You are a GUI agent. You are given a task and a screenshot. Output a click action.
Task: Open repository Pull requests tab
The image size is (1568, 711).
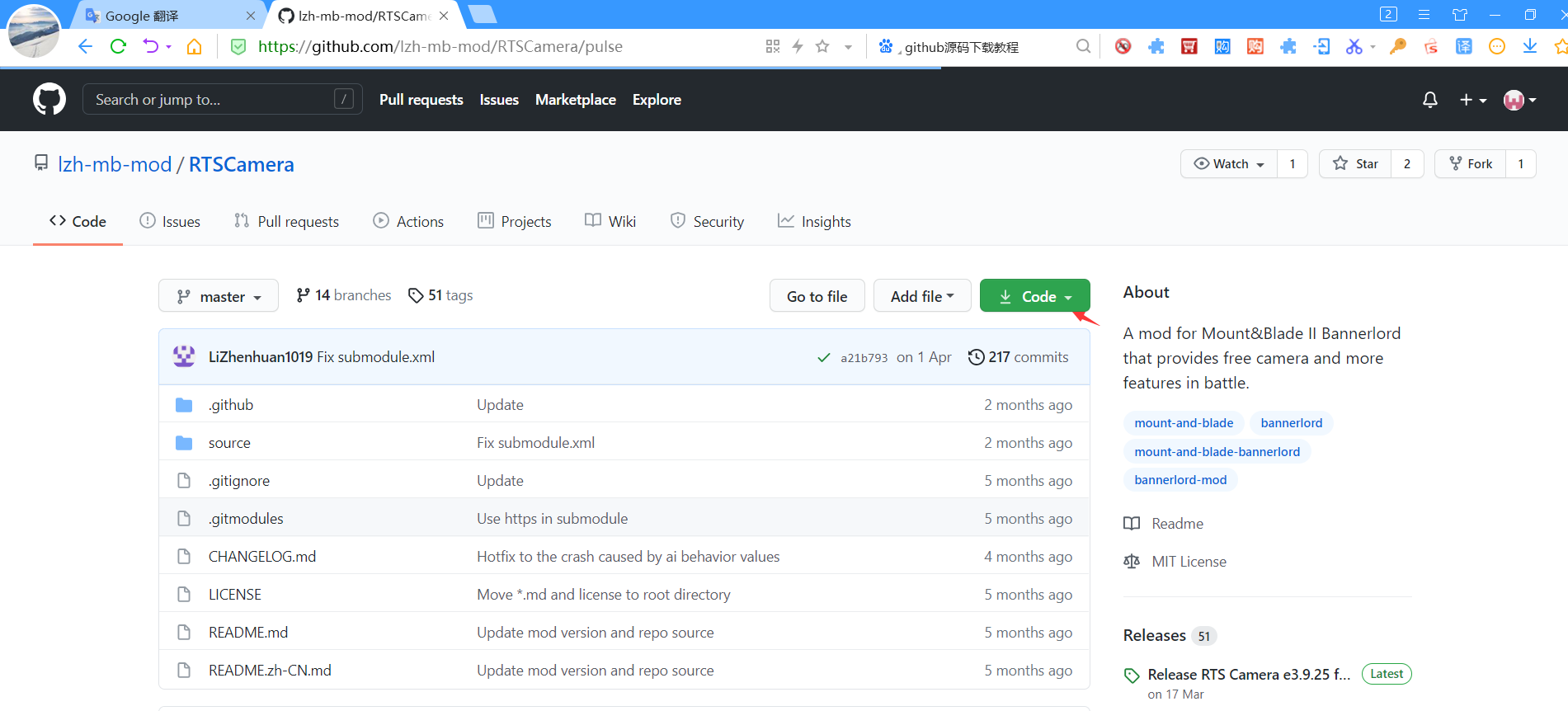[x=286, y=221]
